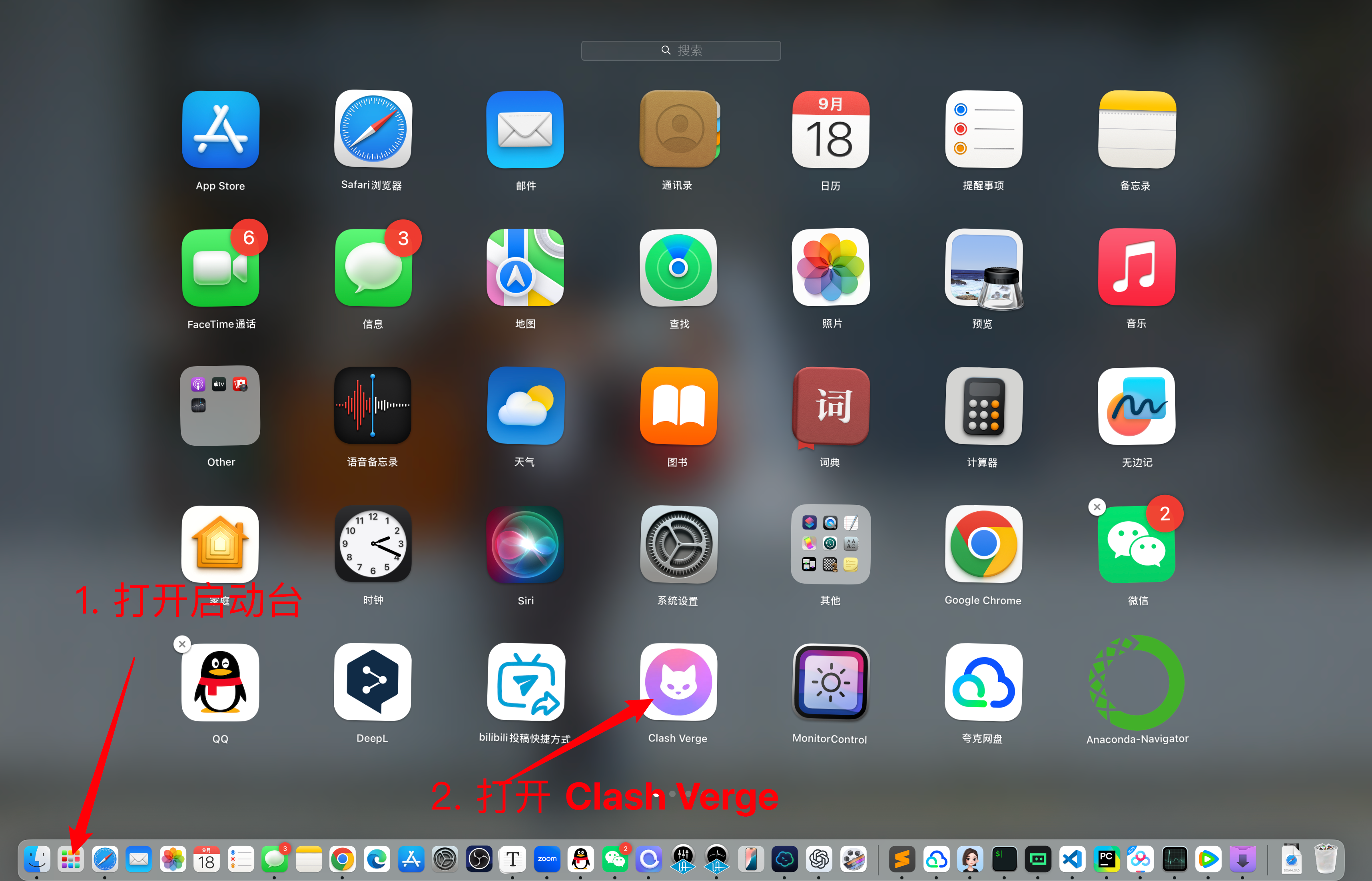Open 照片 in the Launchpad grid
Image resolution: width=1372 pixels, height=881 pixels.
point(831,268)
